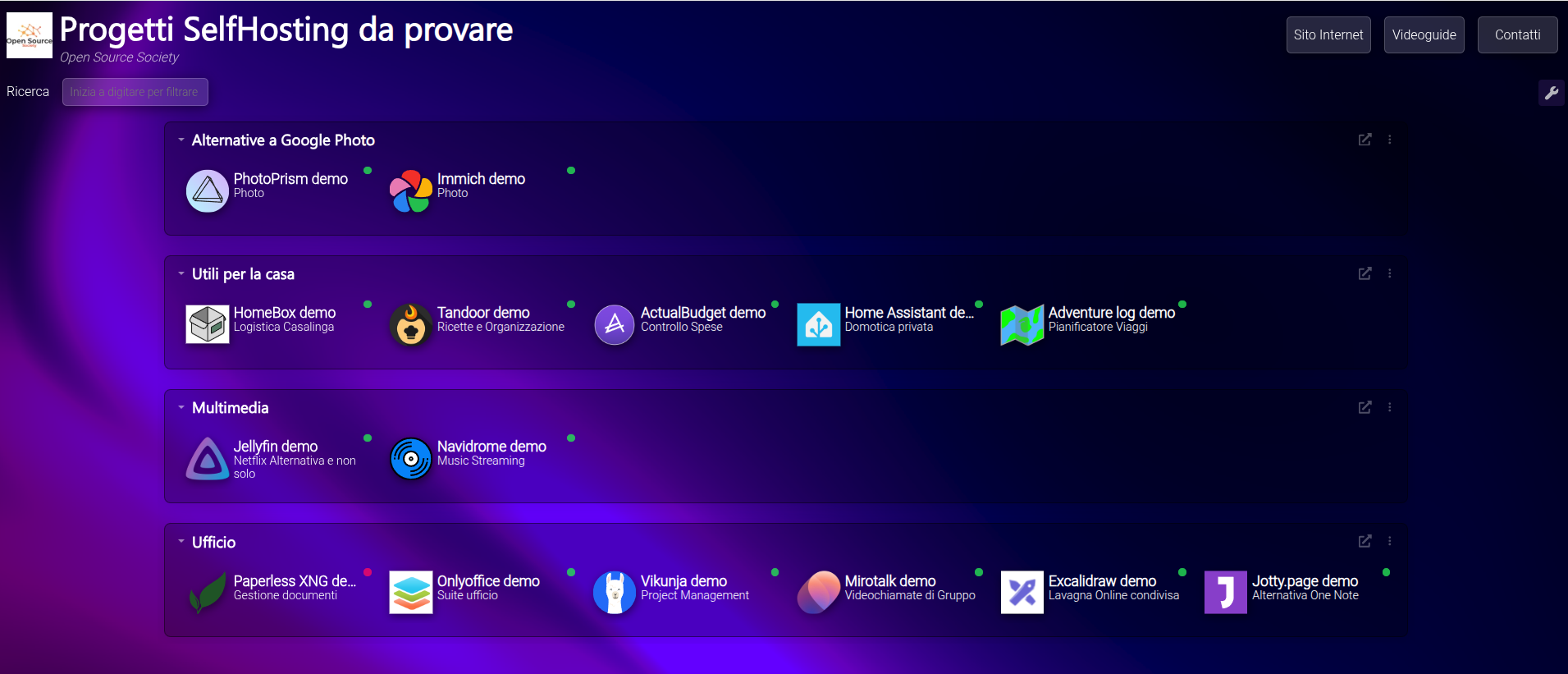Open the ActualBudget purple icon
This screenshot has width=1568, height=674.
coord(615,325)
